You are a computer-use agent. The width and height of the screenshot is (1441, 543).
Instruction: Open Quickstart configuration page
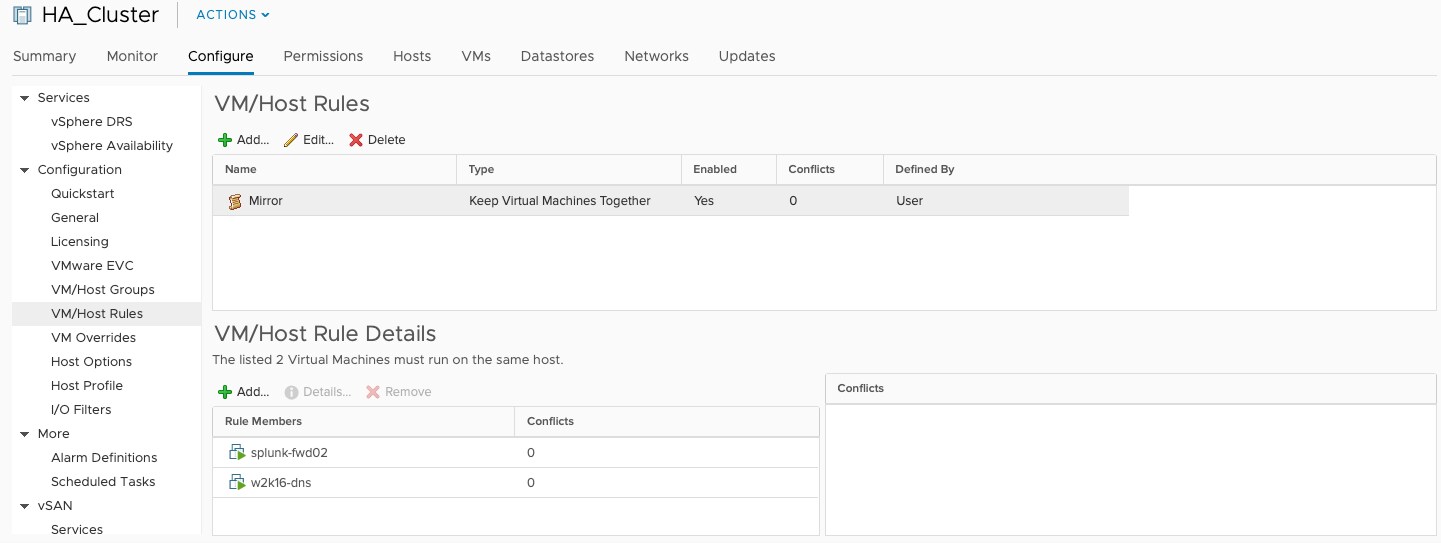(83, 194)
